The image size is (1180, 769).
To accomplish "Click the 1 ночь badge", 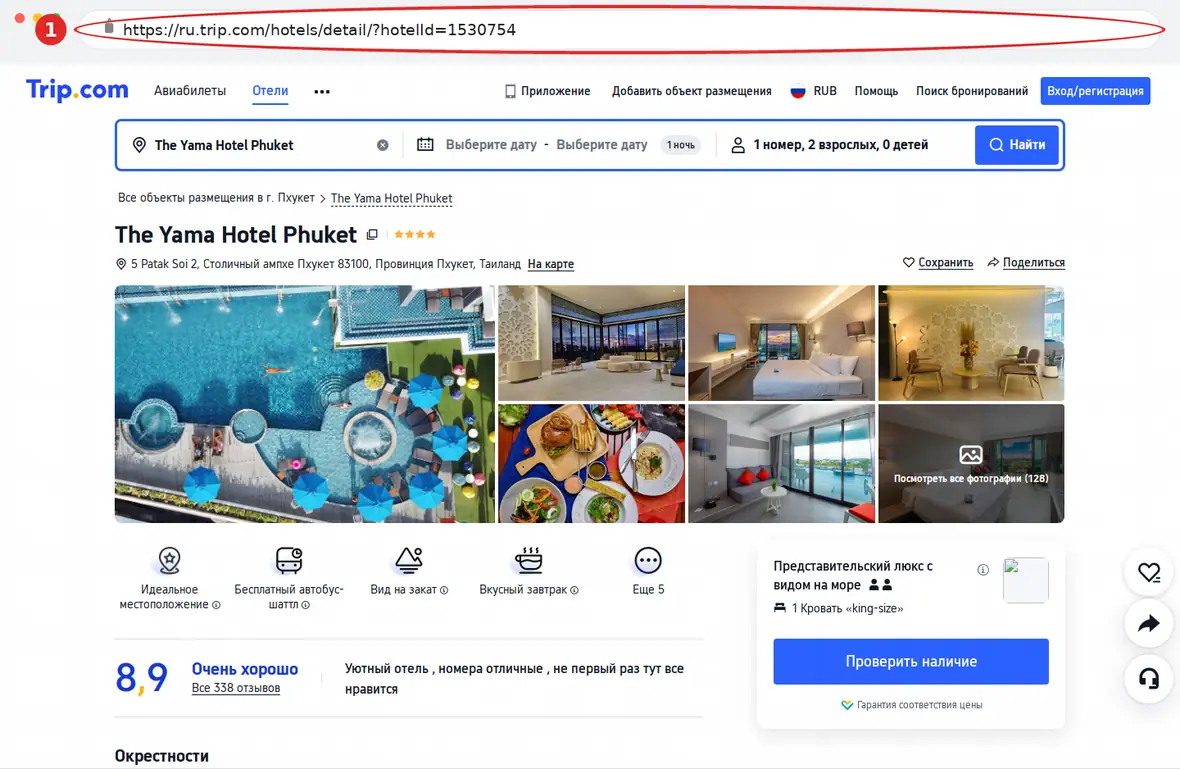I will tap(680, 145).
